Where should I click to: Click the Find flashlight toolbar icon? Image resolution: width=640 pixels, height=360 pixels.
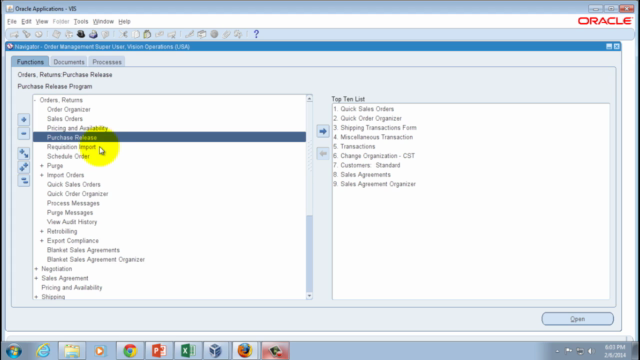click(x=27, y=34)
